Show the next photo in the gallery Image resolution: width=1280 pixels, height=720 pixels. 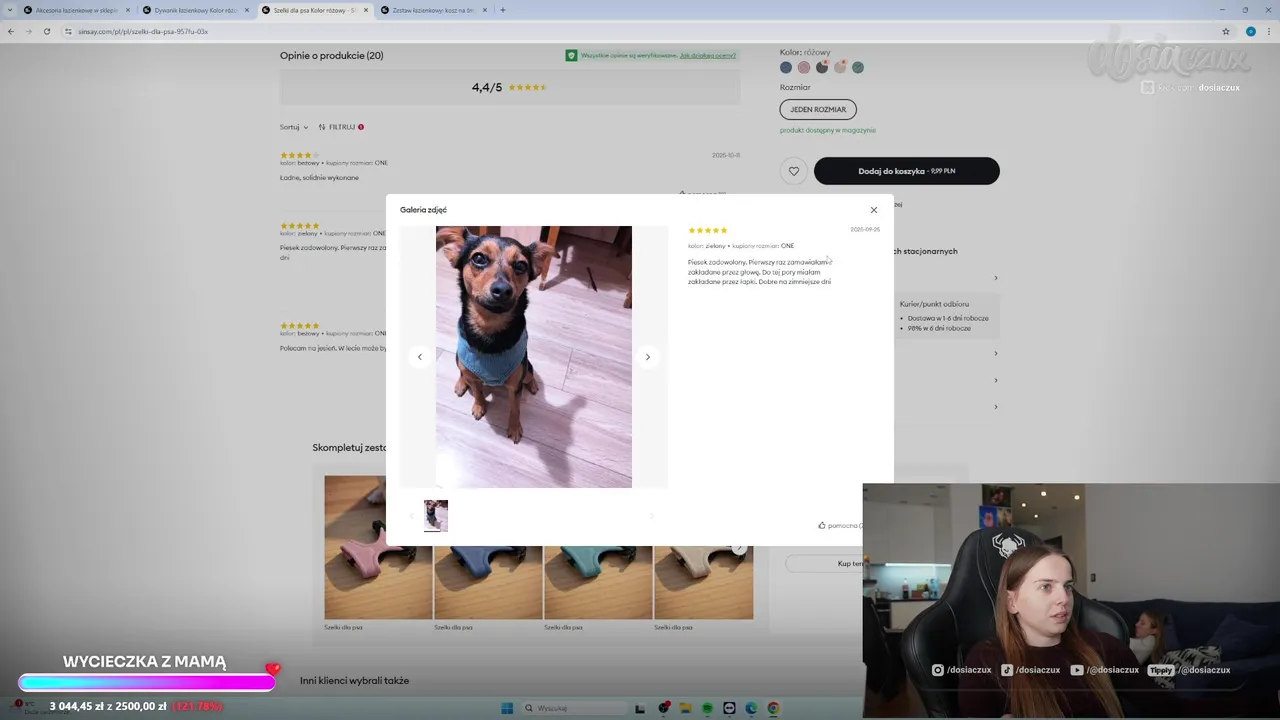click(648, 357)
